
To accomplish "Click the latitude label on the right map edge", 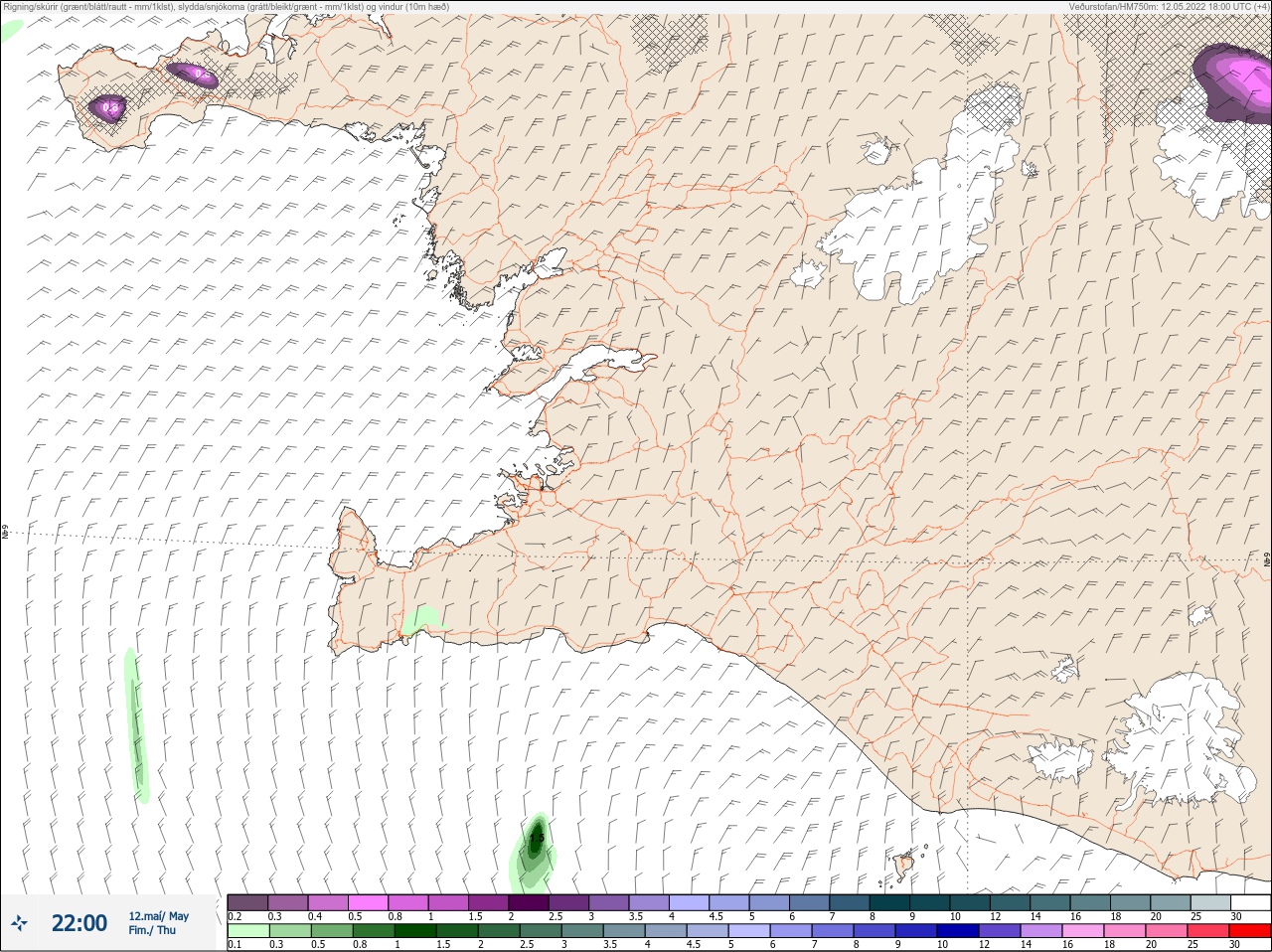I will click(1266, 559).
